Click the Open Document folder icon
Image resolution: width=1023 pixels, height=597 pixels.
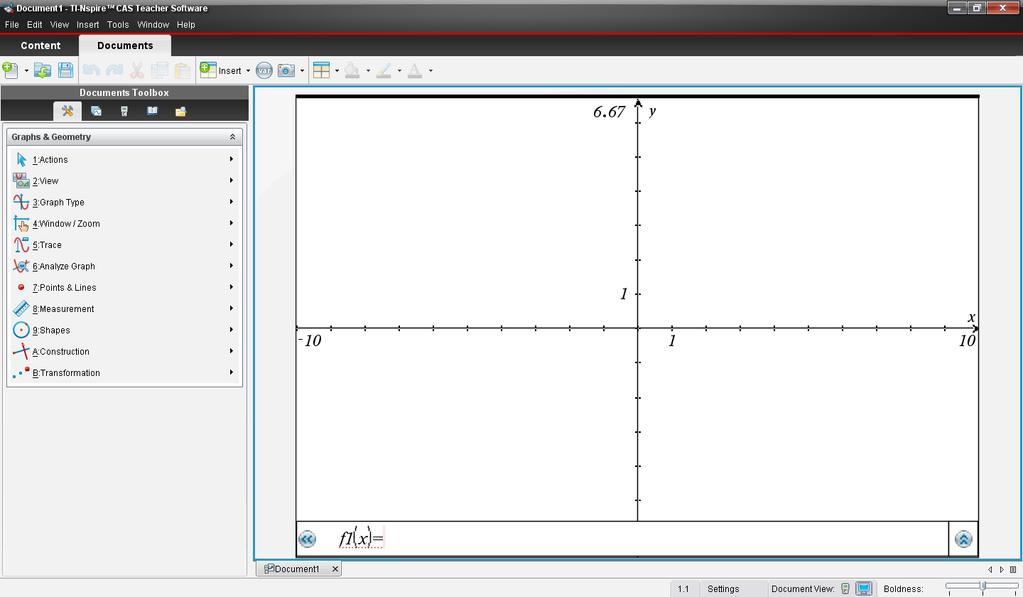click(42, 70)
